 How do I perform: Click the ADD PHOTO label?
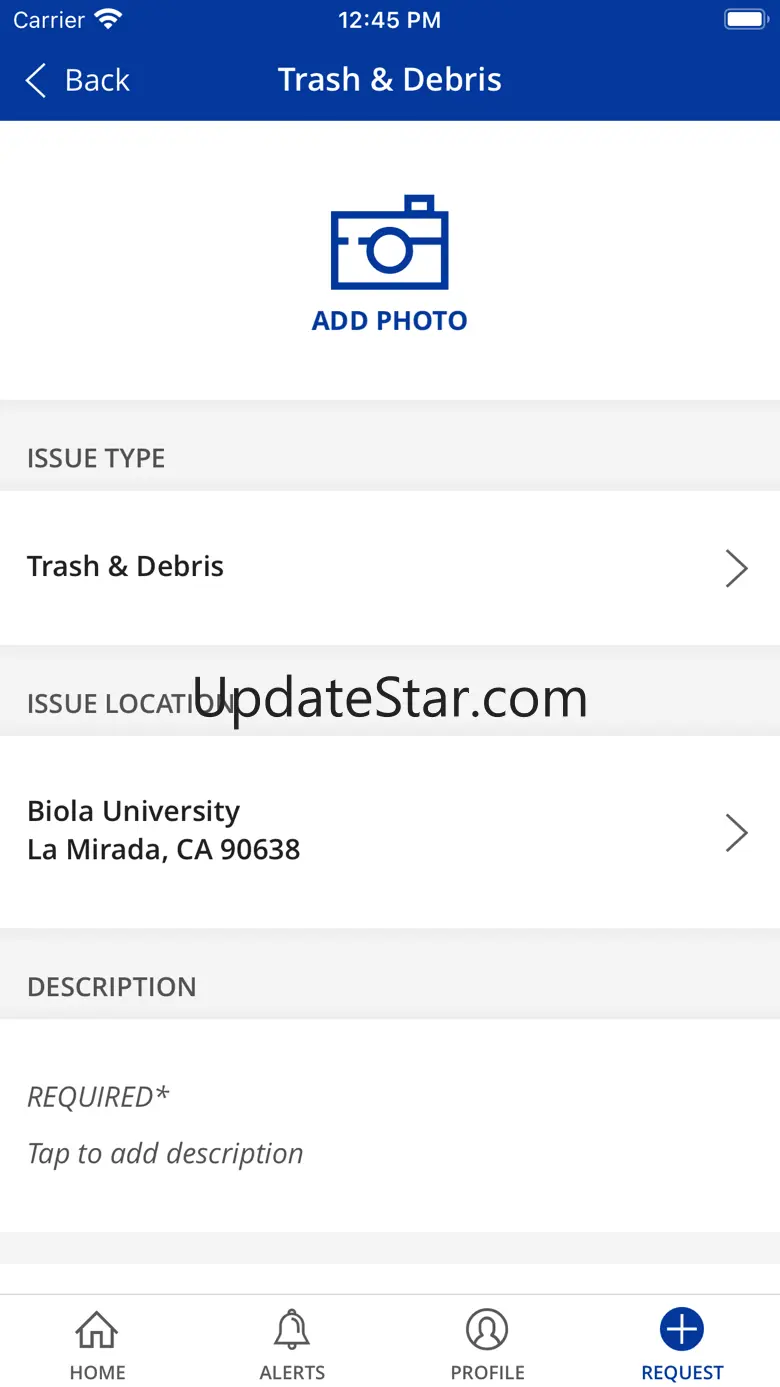(x=389, y=321)
